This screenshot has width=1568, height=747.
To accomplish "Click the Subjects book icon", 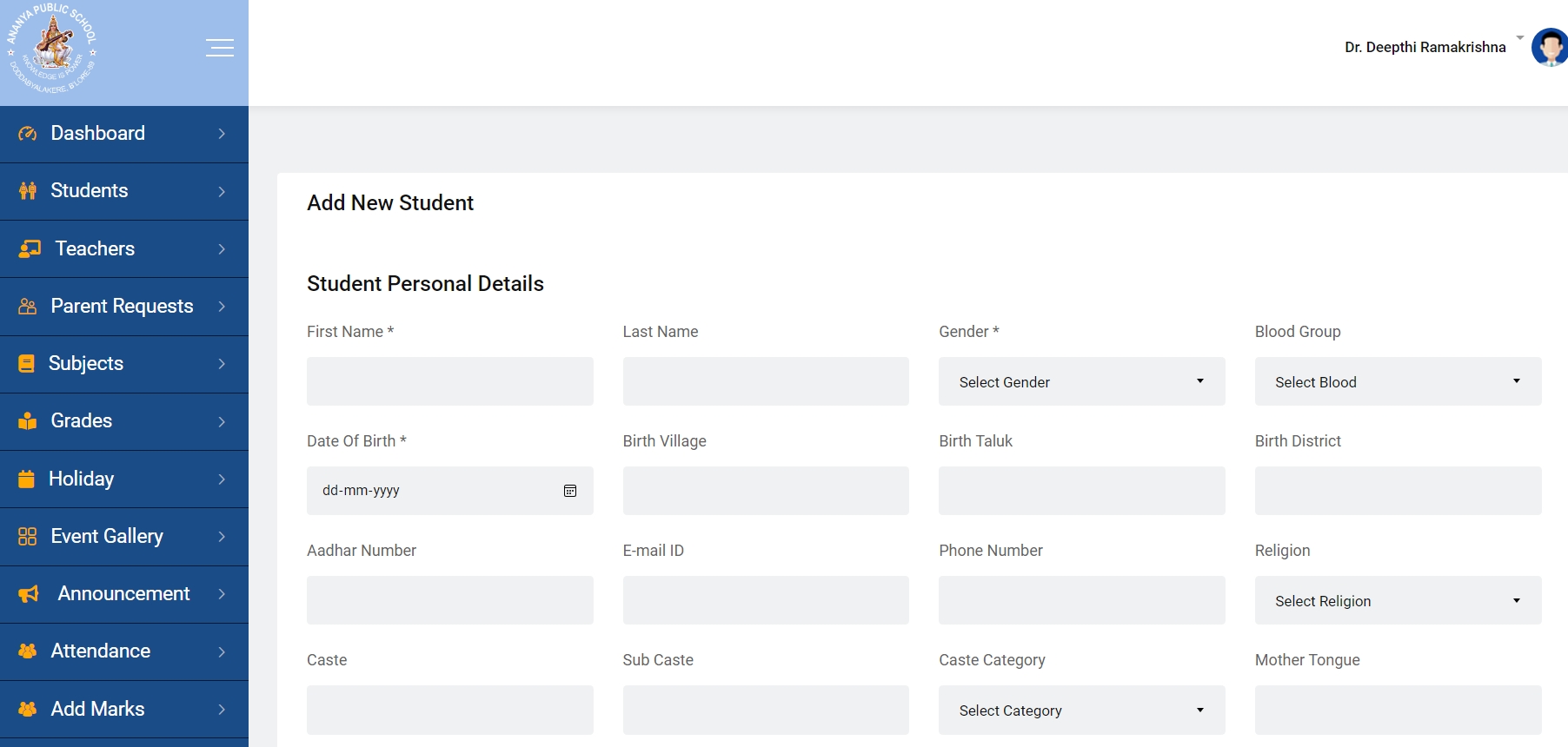I will [x=27, y=364].
